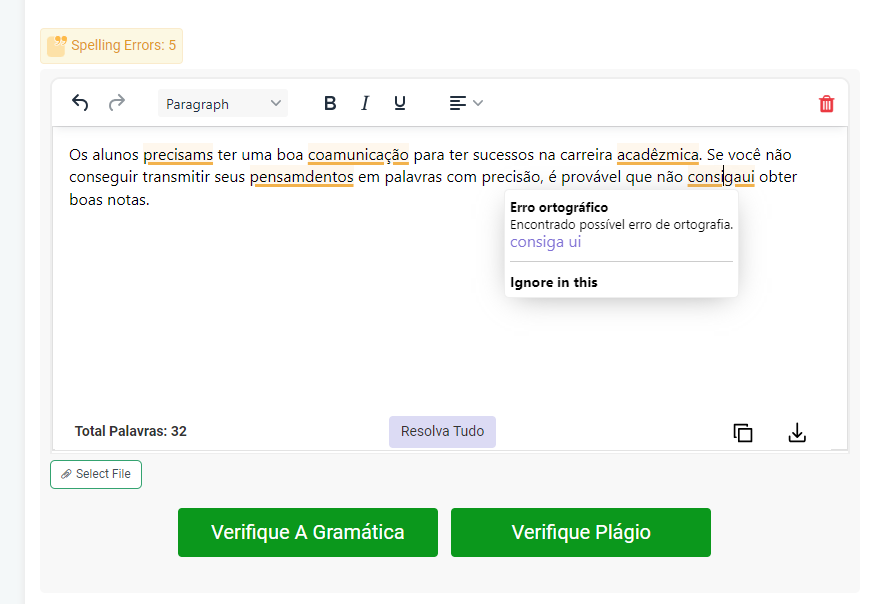Open the Paragraph style dropdown
The height and width of the screenshot is (604, 872).
point(223,103)
